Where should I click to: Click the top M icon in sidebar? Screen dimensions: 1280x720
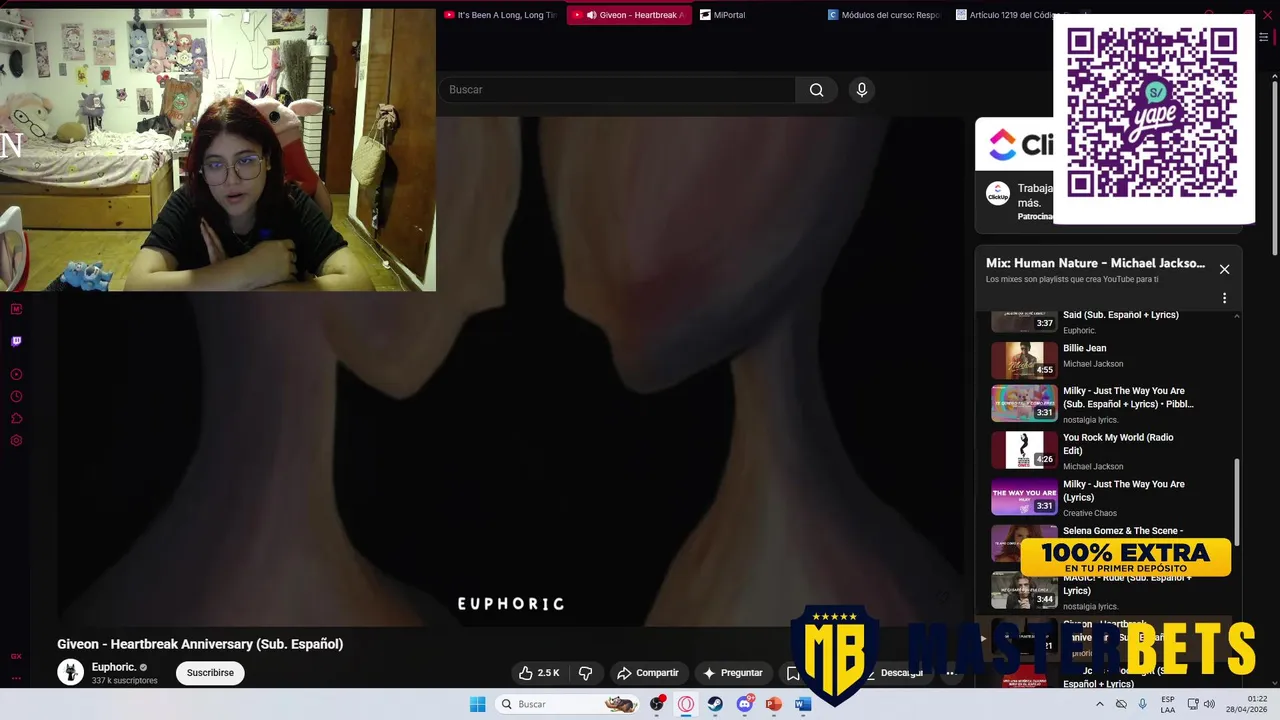16,309
